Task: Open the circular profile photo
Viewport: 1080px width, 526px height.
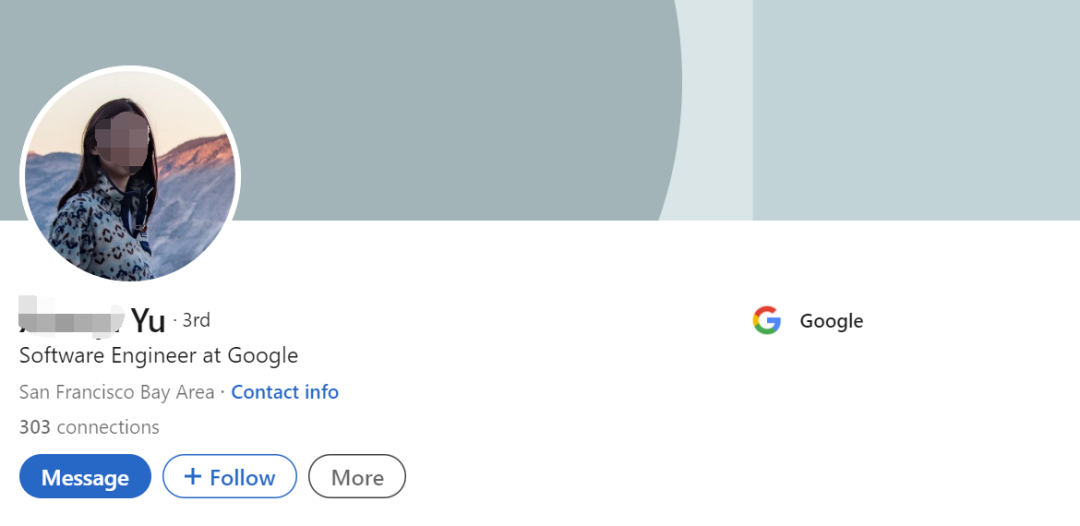Action: pyautogui.click(x=130, y=173)
